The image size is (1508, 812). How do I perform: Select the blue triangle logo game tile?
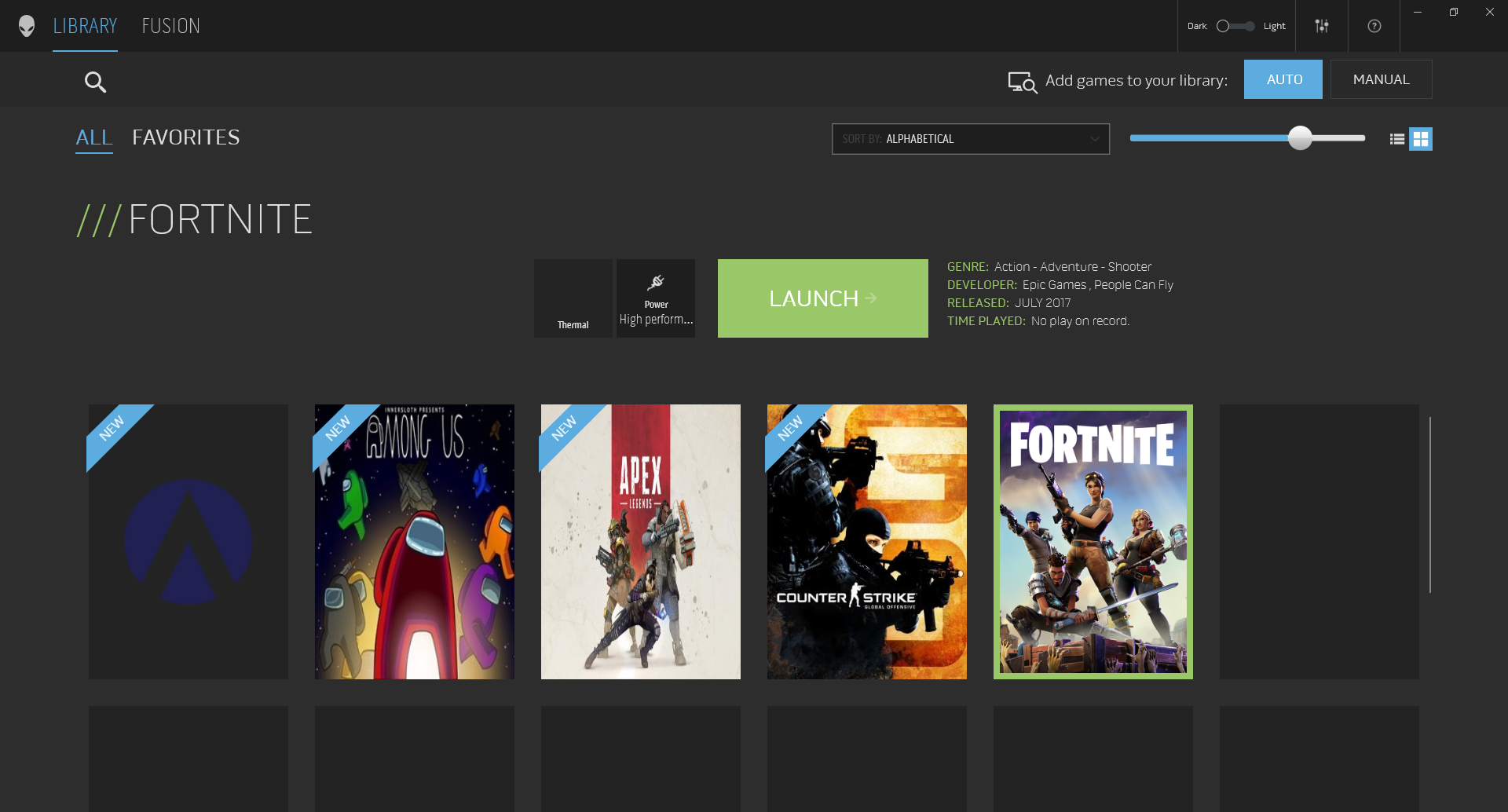[x=188, y=542]
